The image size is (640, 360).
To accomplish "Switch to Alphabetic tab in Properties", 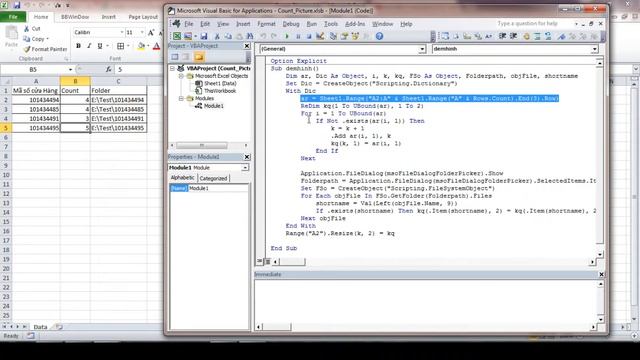I will point(182,178).
